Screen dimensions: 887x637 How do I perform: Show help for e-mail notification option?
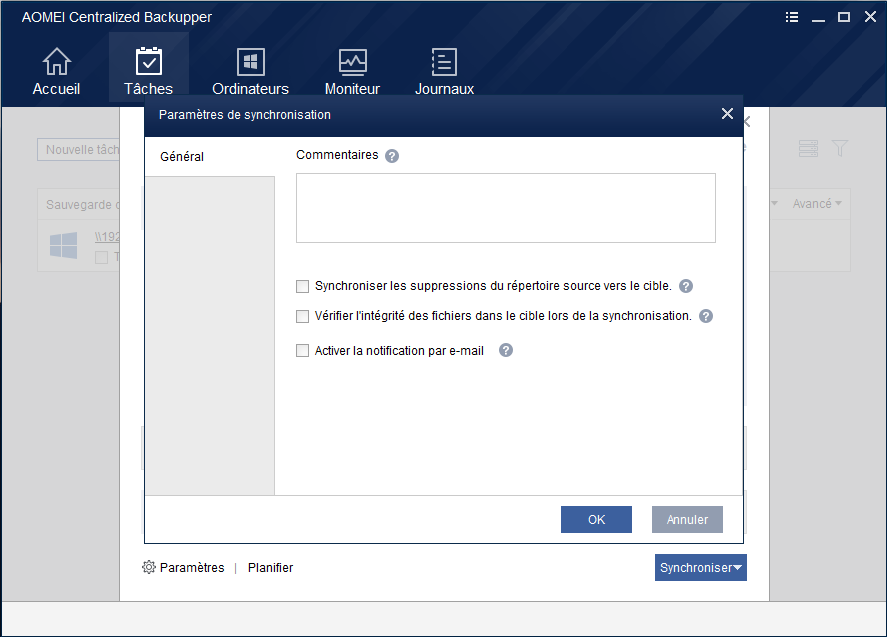(x=506, y=350)
